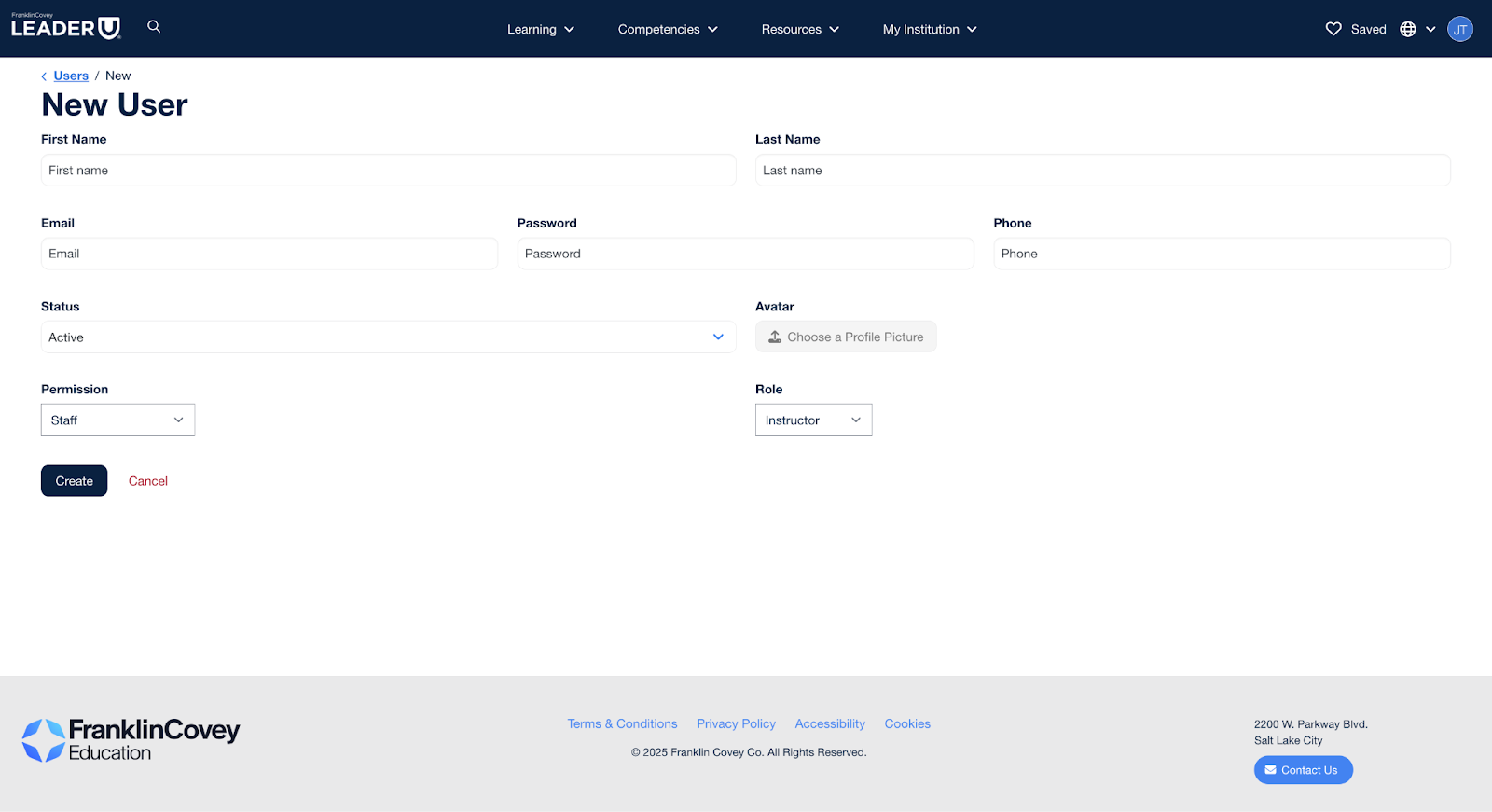This screenshot has width=1492, height=812.
Task: Focus the First Name input field
Action: [388, 171]
